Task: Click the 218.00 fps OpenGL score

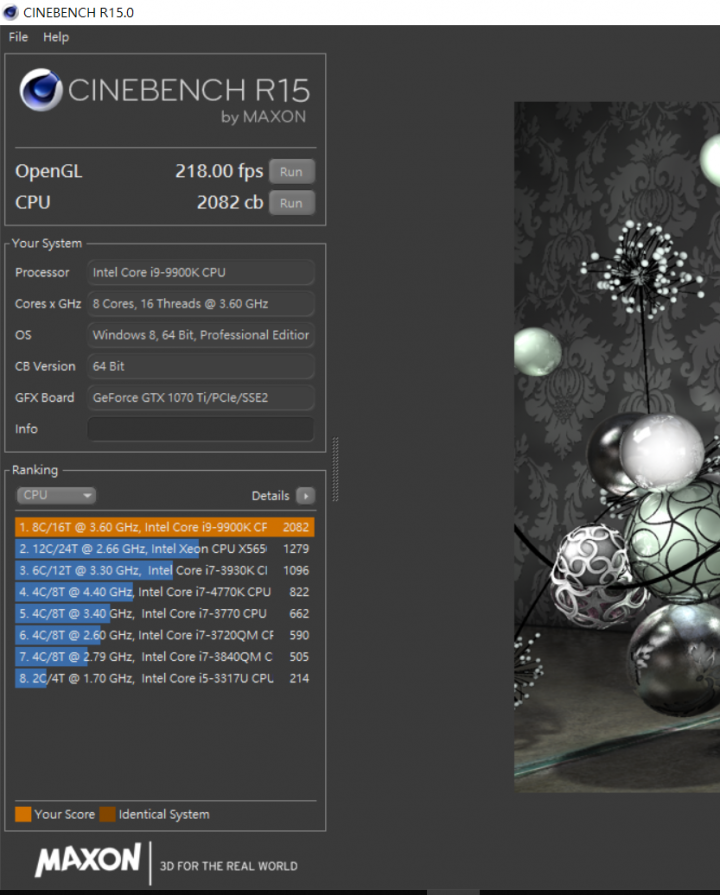Action: [x=219, y=171]
